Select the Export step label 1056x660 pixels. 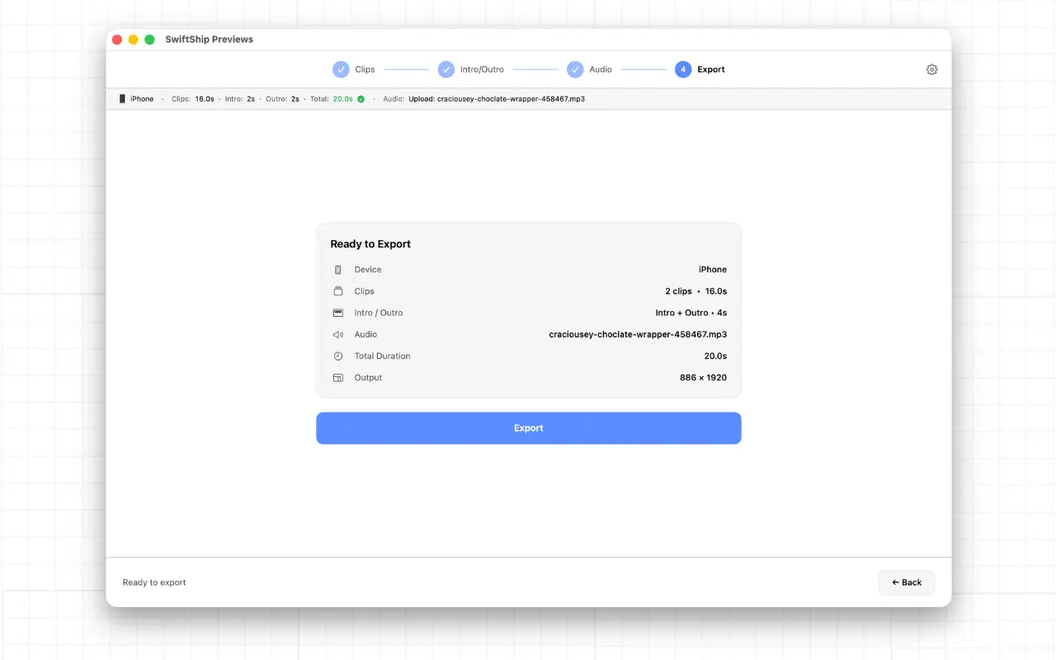coord(711,69)
